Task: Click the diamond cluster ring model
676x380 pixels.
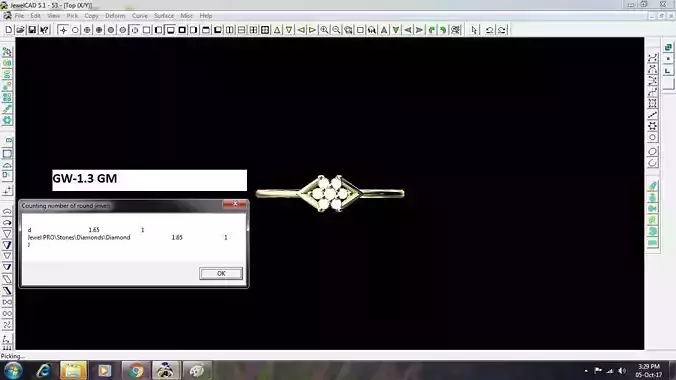Action: point(330,194)
